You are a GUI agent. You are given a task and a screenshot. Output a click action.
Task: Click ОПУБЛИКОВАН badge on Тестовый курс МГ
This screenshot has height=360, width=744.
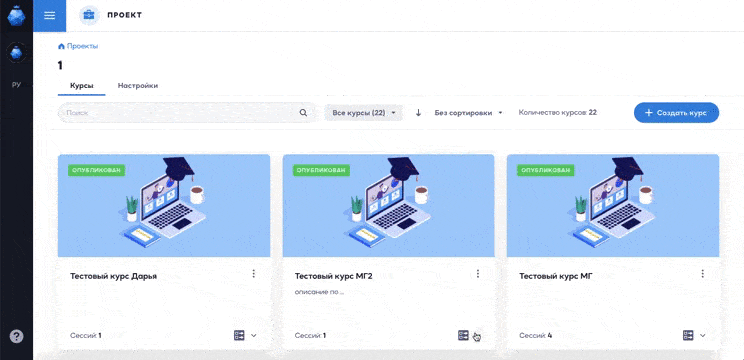click(x=546, y=170)
